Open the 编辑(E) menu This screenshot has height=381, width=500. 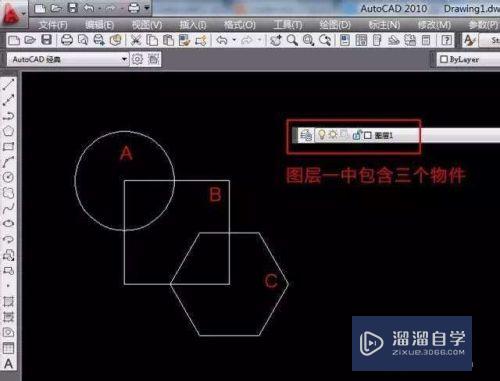tap(99, 25)
